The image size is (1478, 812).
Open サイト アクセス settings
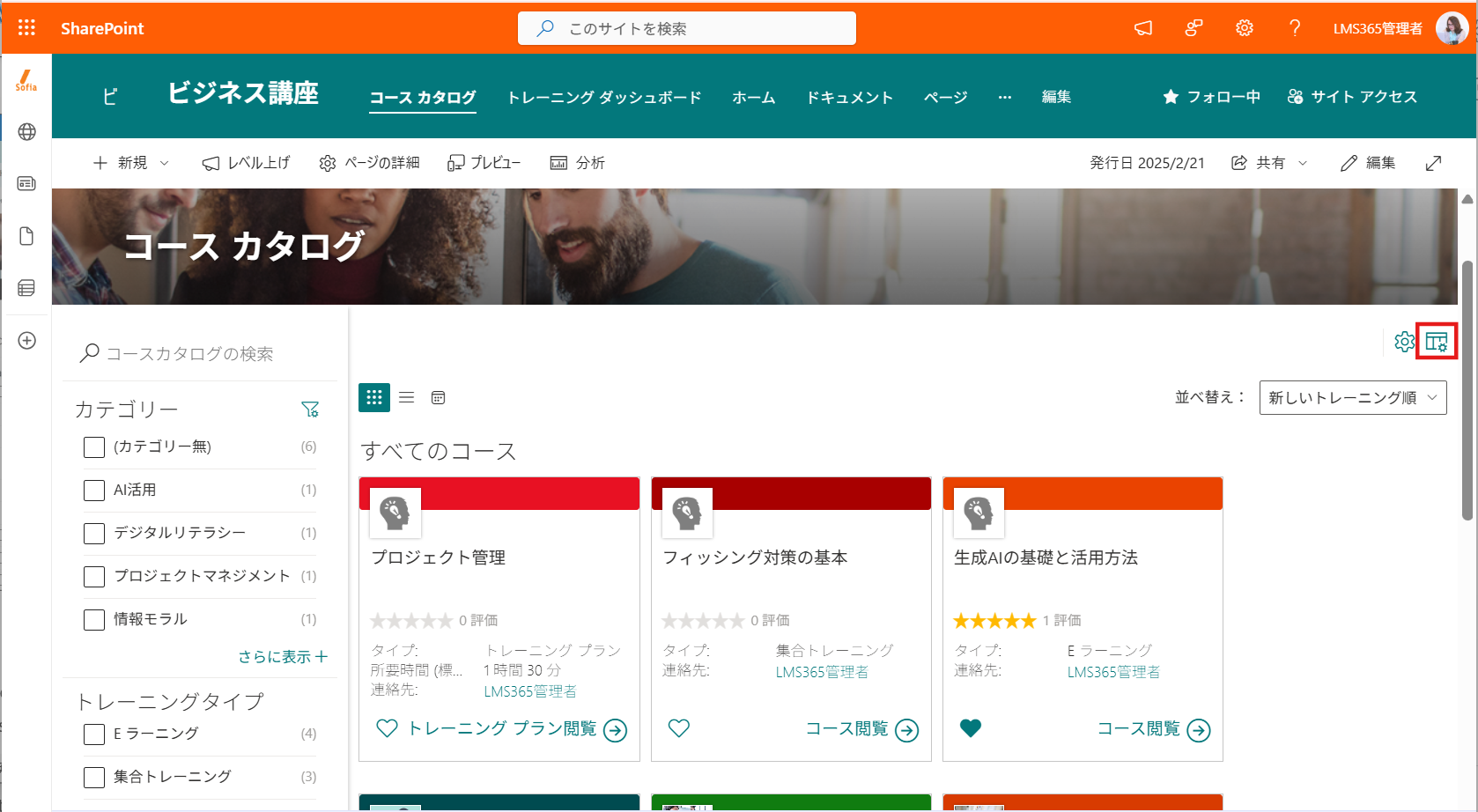point(1352,97)
